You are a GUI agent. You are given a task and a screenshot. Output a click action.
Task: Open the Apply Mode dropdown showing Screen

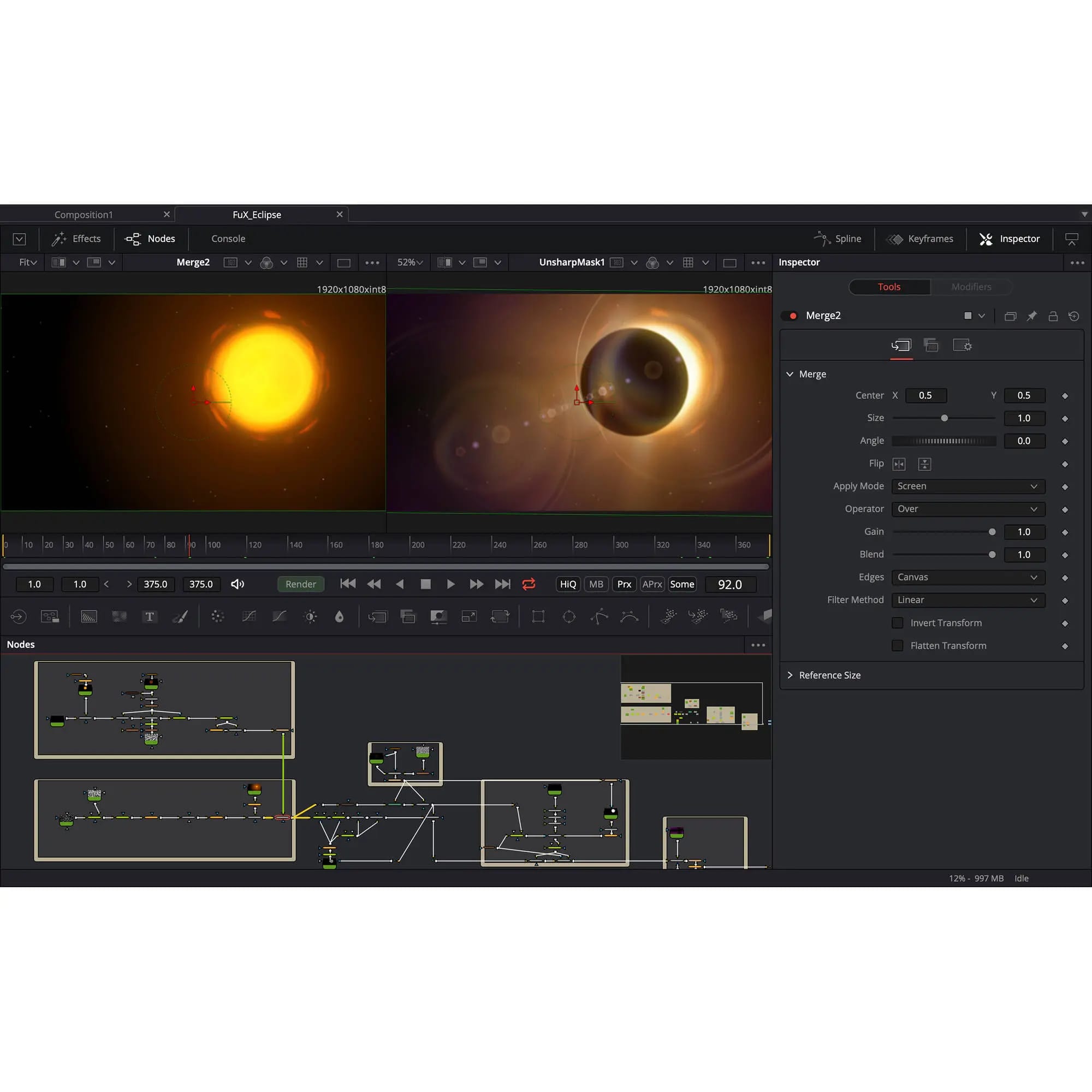point(968,486)
